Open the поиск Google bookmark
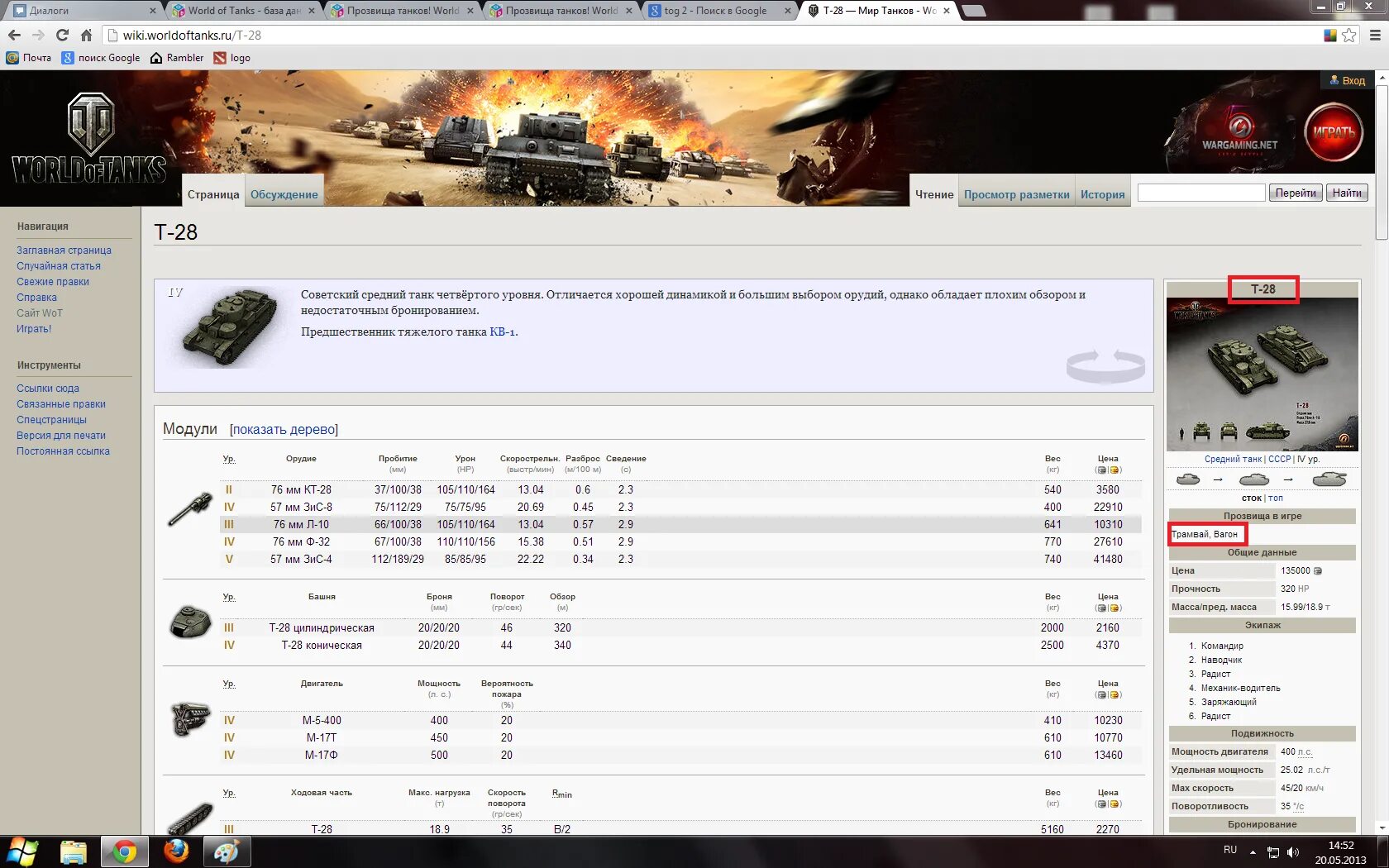 (101, 58)
